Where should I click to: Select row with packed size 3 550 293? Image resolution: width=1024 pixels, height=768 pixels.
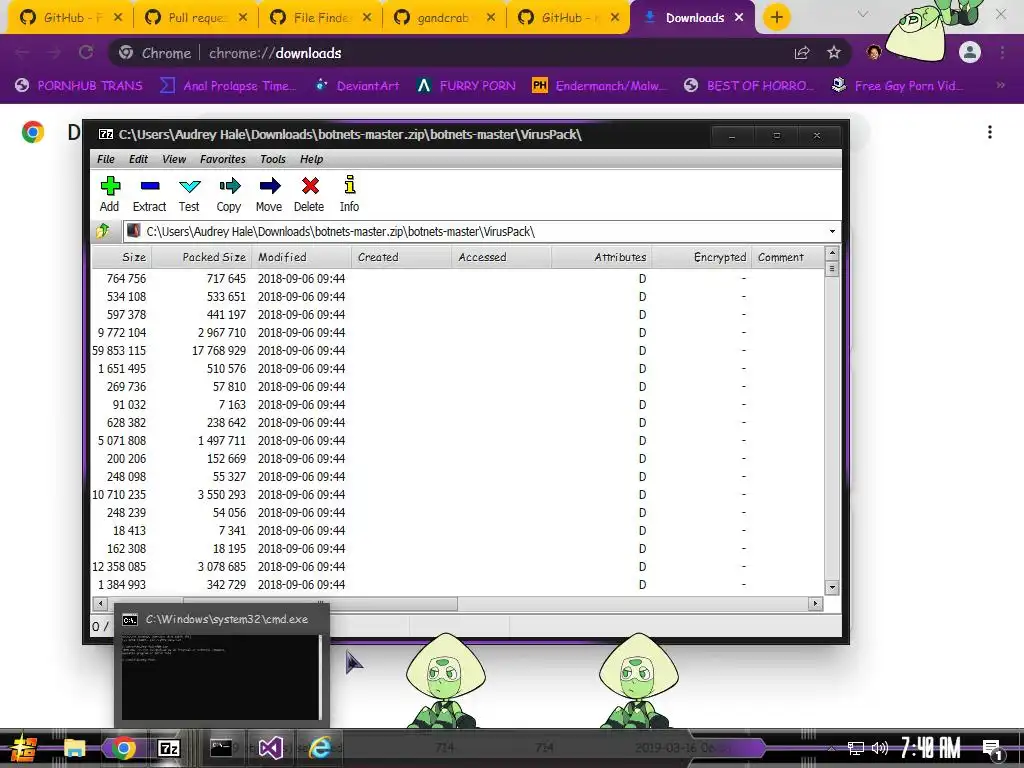pos(457,495)
